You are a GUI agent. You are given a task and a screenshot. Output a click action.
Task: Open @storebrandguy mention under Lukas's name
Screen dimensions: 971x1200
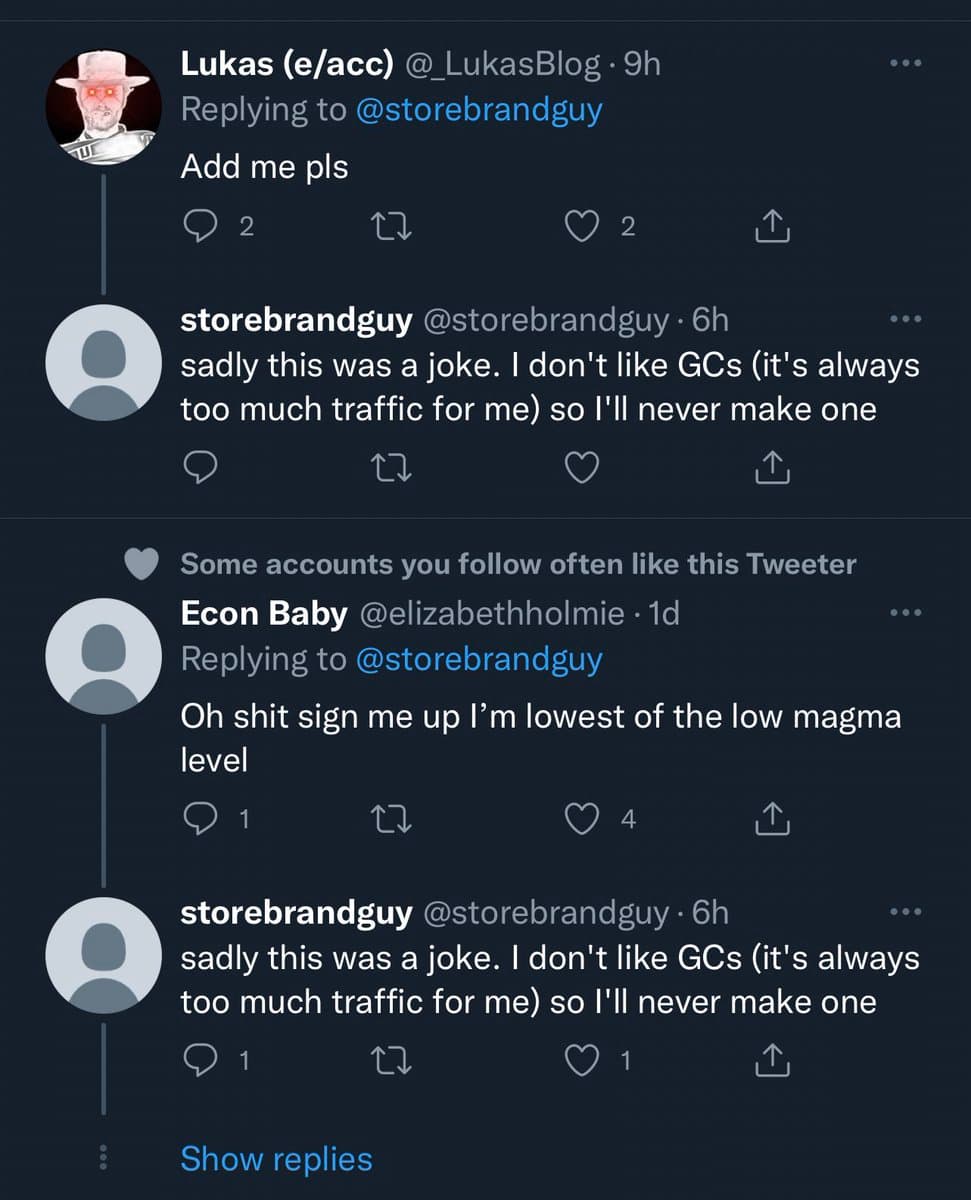point(479,109)
